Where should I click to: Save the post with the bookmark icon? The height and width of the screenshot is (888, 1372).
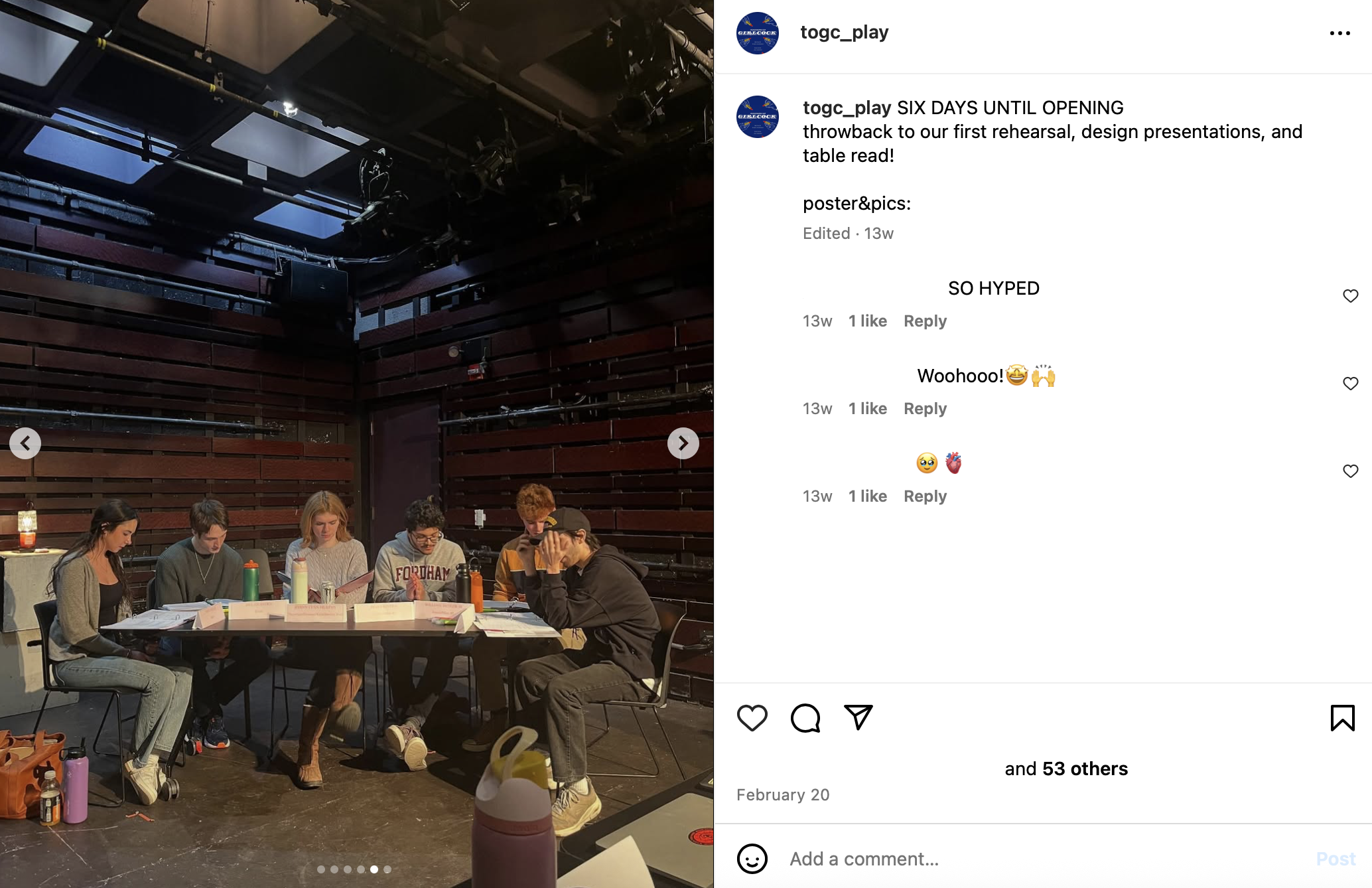click(1342, 717)
